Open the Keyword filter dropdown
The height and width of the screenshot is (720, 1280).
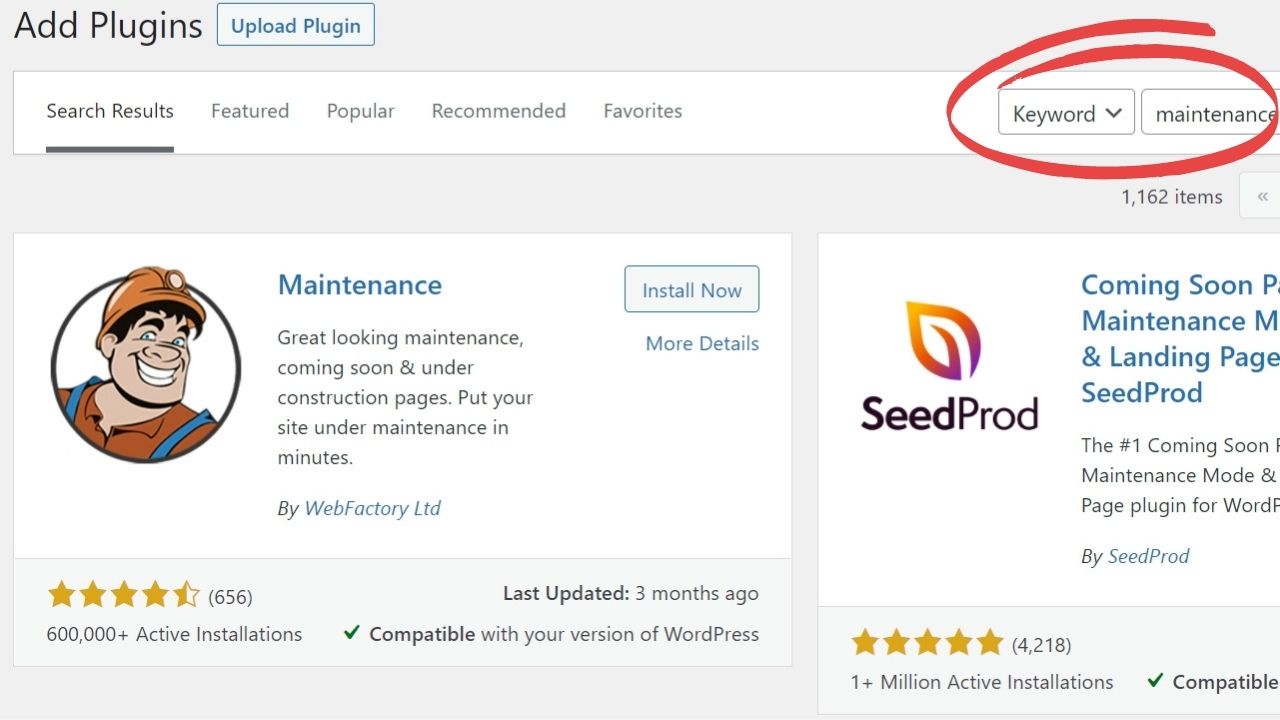coord(1064,113)
